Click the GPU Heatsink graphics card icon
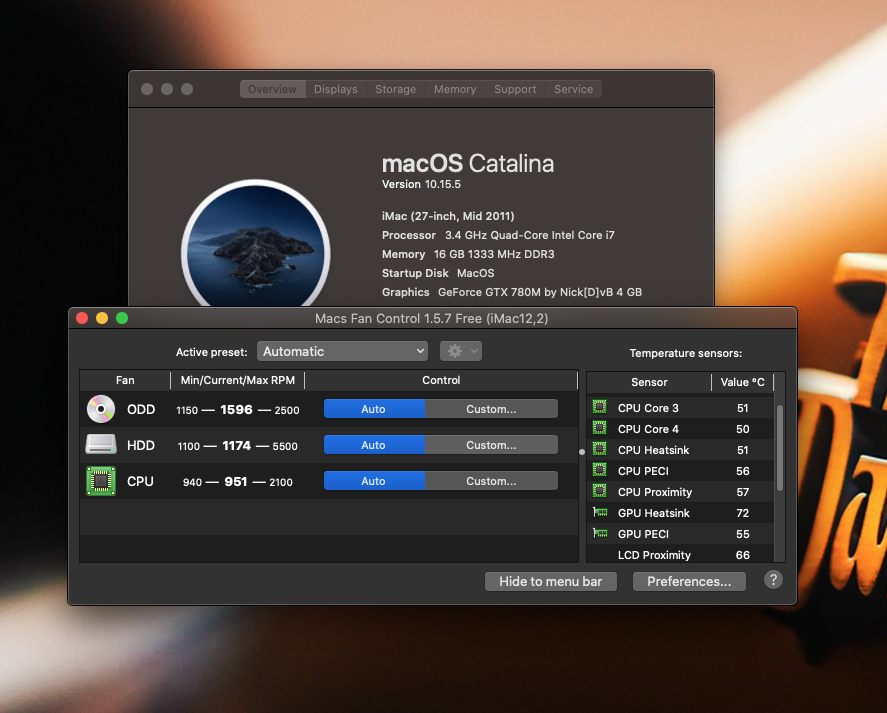Screen dimensions: 887x713 600,512
